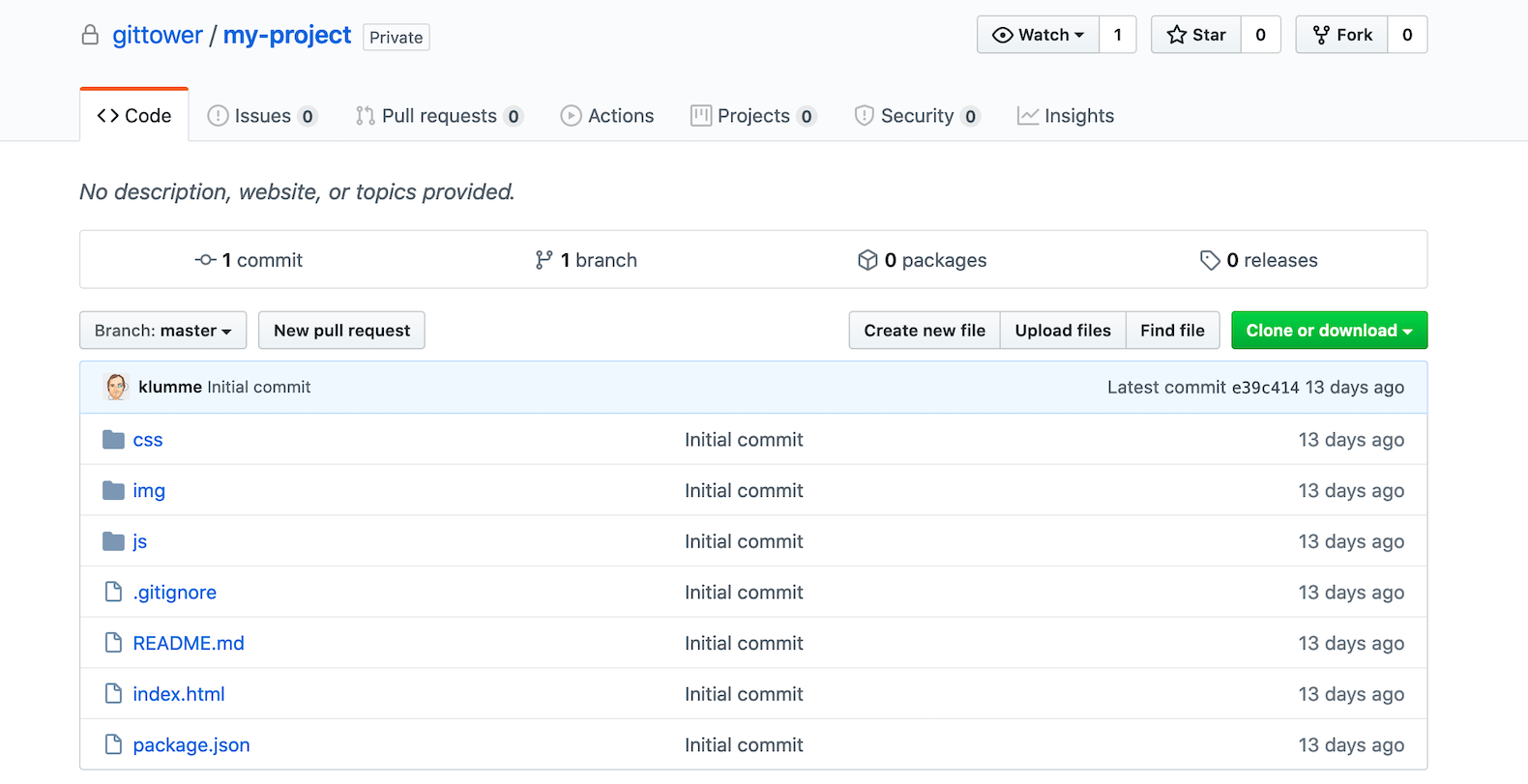Click the branch icon beside 1 branch

tap(544, 260)
